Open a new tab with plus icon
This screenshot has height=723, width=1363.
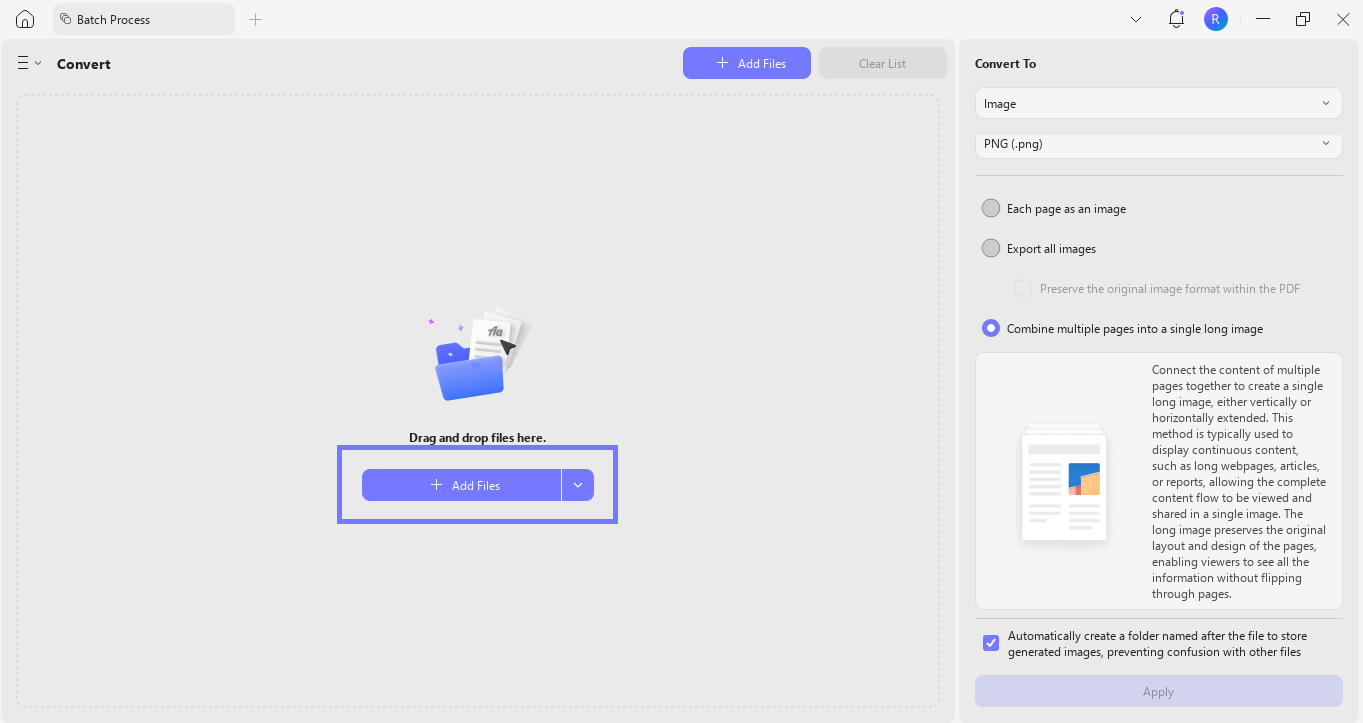point(255,19)
